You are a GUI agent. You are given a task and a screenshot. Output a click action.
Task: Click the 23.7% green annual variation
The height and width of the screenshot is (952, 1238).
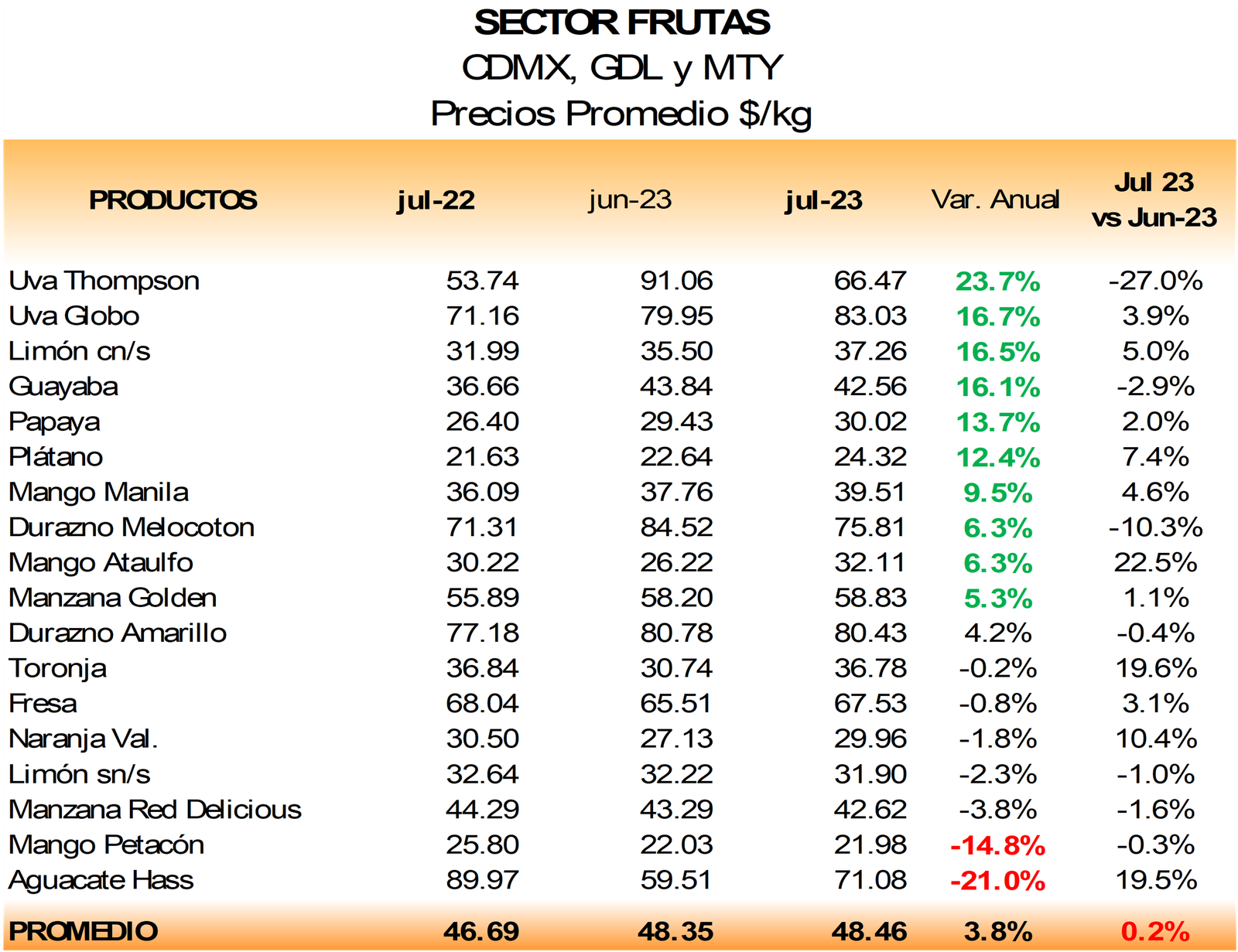997,282
